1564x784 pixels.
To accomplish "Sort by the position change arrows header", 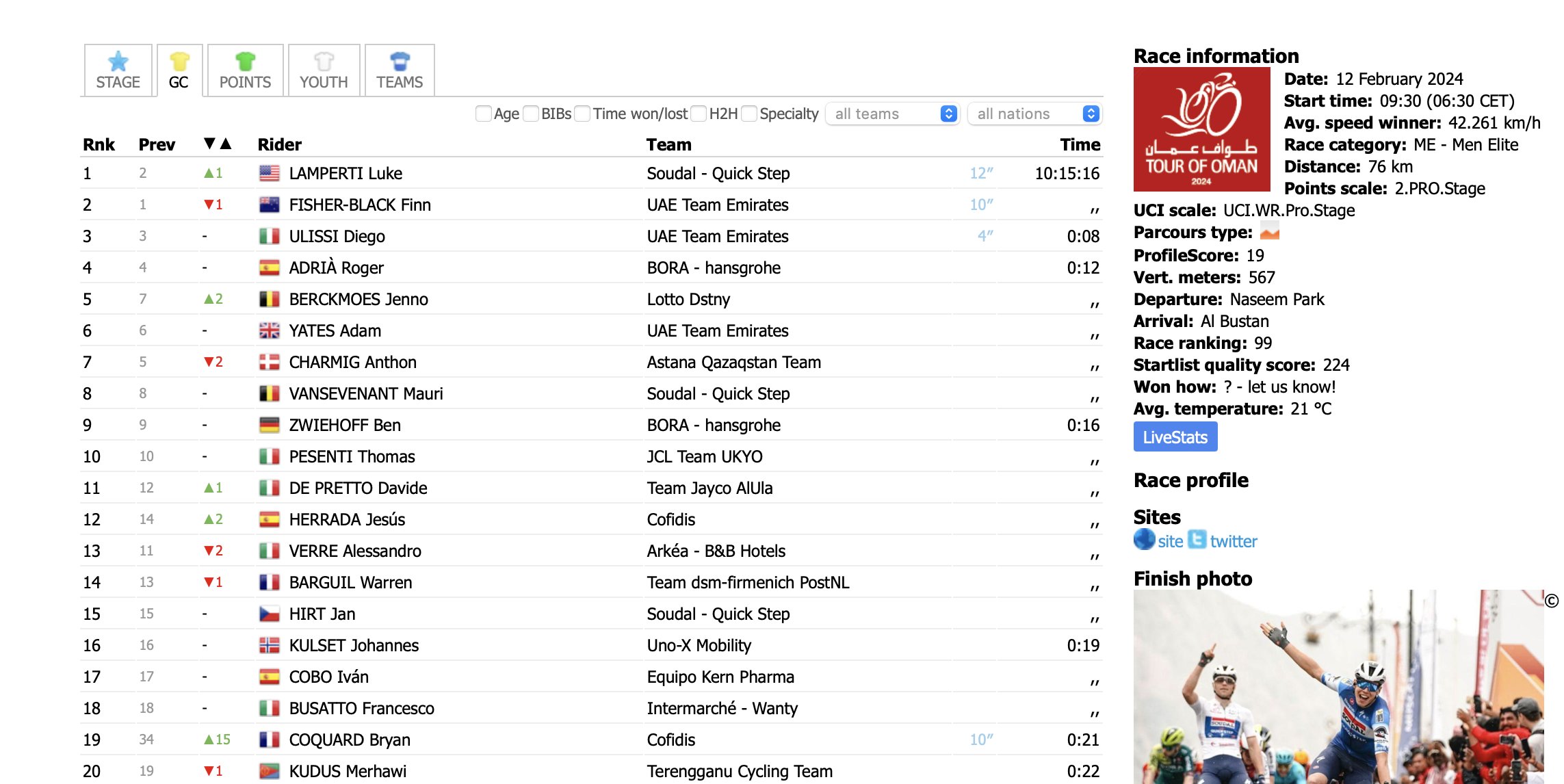I will point(218,144).
